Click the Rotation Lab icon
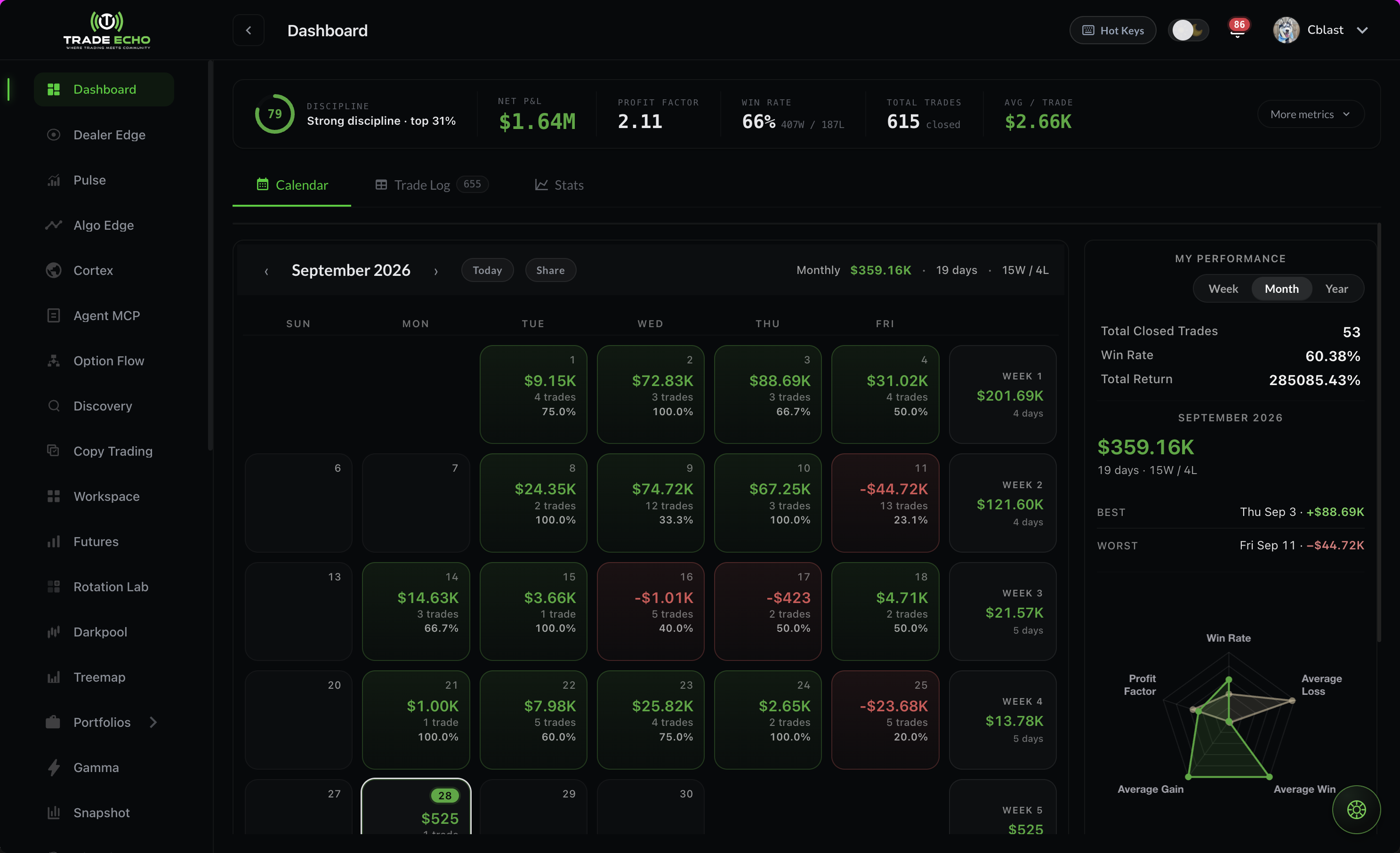This screenshot has height=853, width=1400. [x=53, y=587]
